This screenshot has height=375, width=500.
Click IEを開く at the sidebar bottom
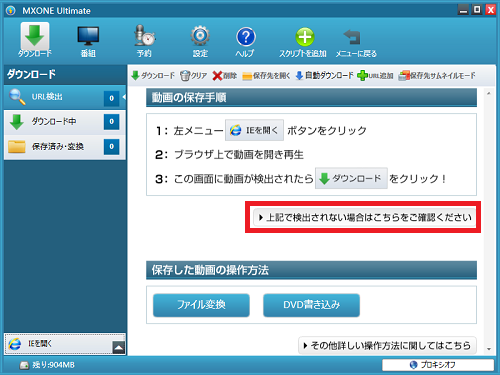pyautogui.click(x=59, y=344)
